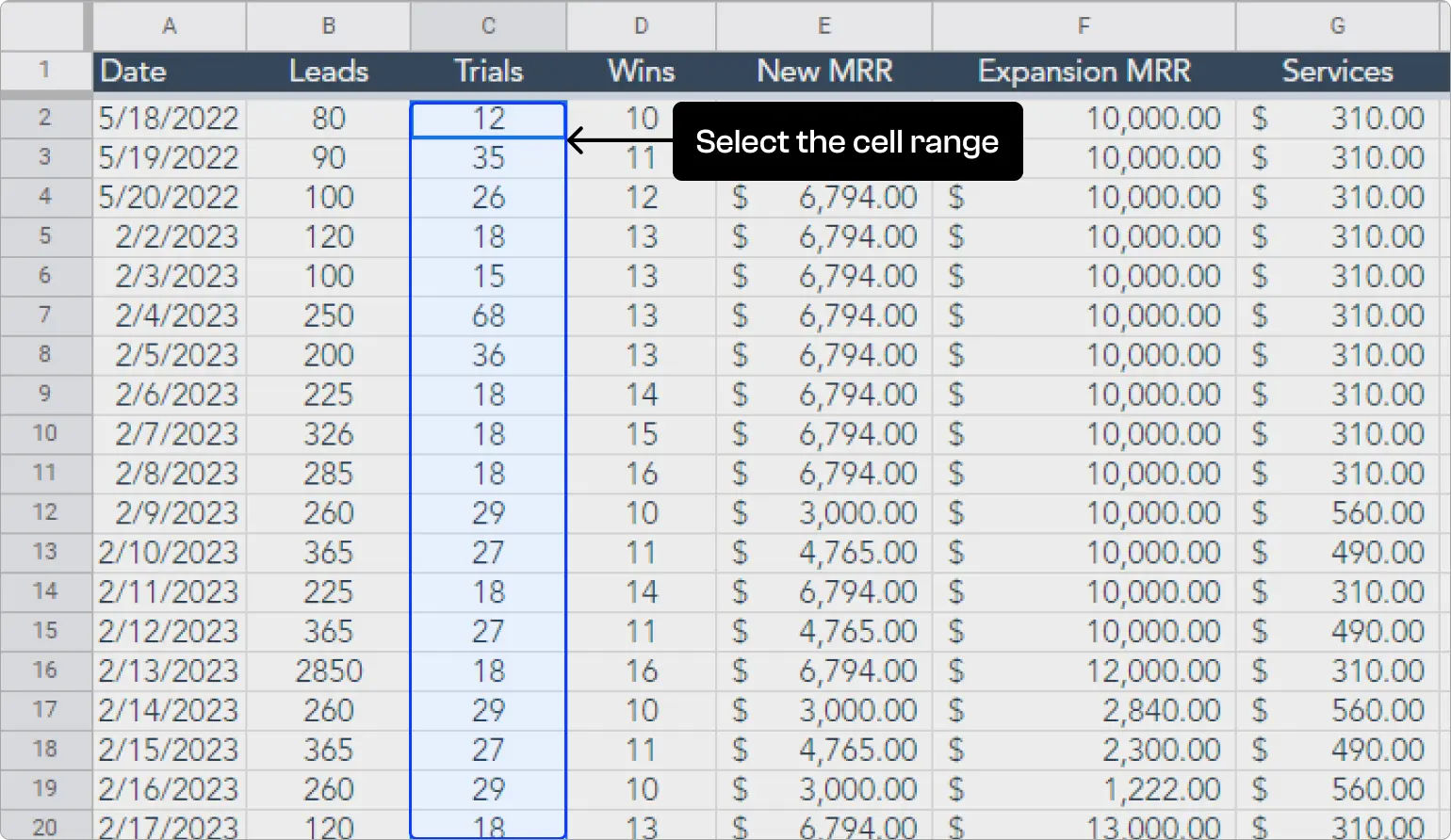Select column F header

pos(1083,26)
